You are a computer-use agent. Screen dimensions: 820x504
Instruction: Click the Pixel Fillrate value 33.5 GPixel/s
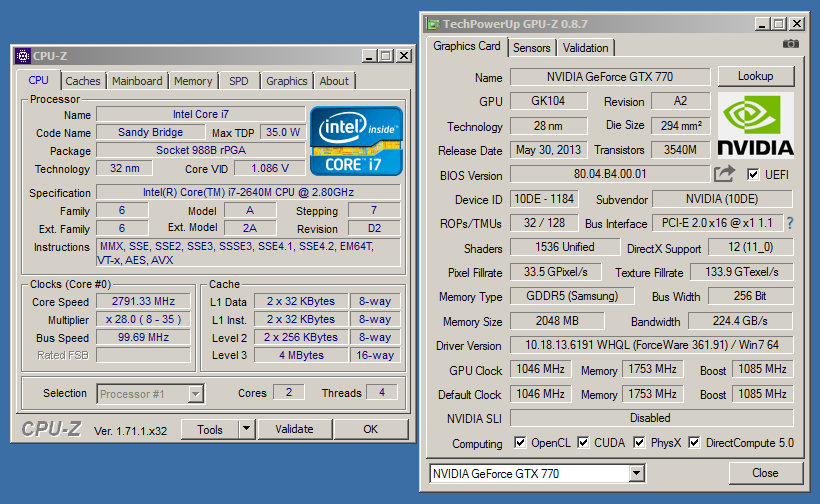click(555, 272)
